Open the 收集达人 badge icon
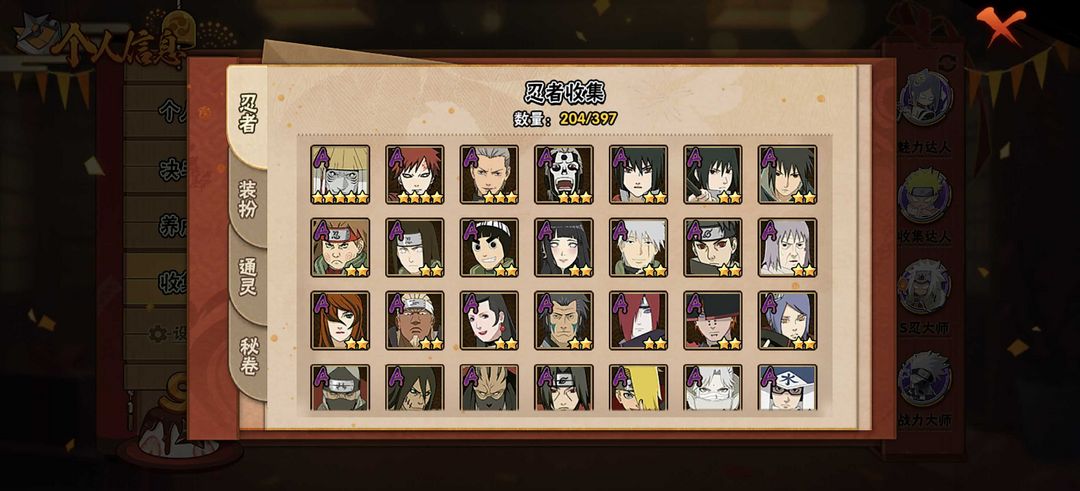 [x=925, y=195]
